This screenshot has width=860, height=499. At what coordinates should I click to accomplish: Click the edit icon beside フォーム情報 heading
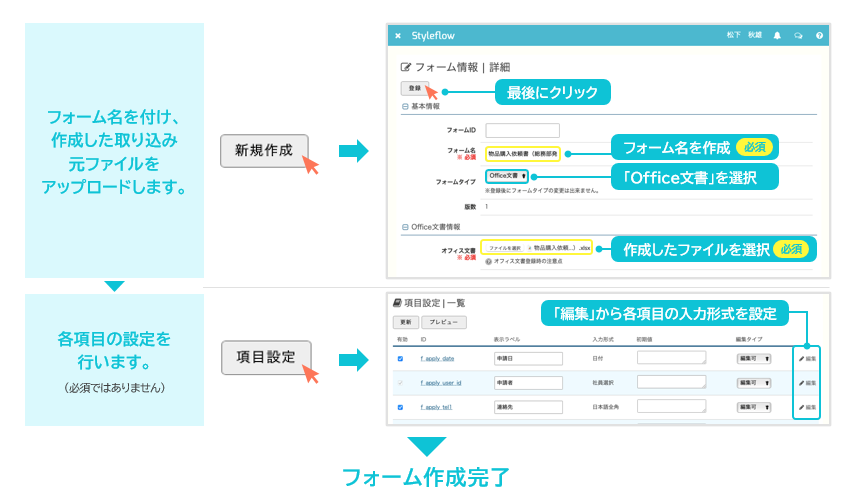pyautogui.click(x=405, y=67)
